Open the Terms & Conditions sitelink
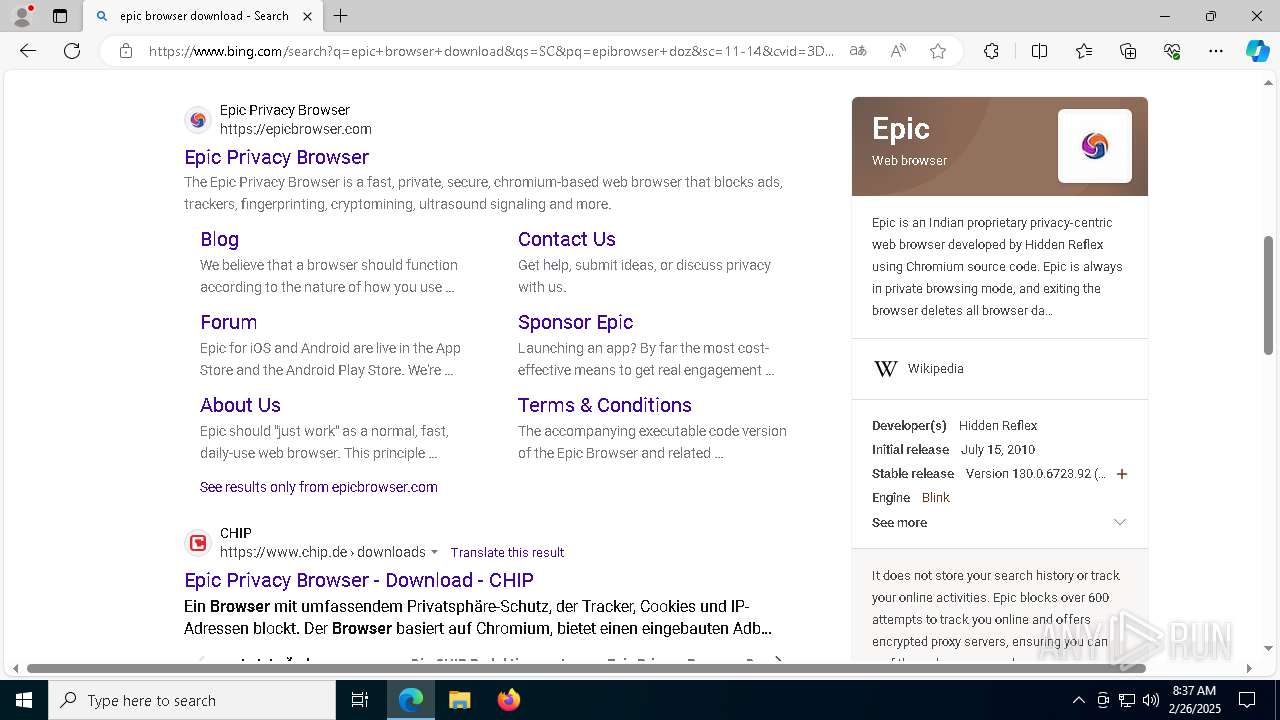The height and width of the screenshot is (720, 1280). tap(604, 405)
